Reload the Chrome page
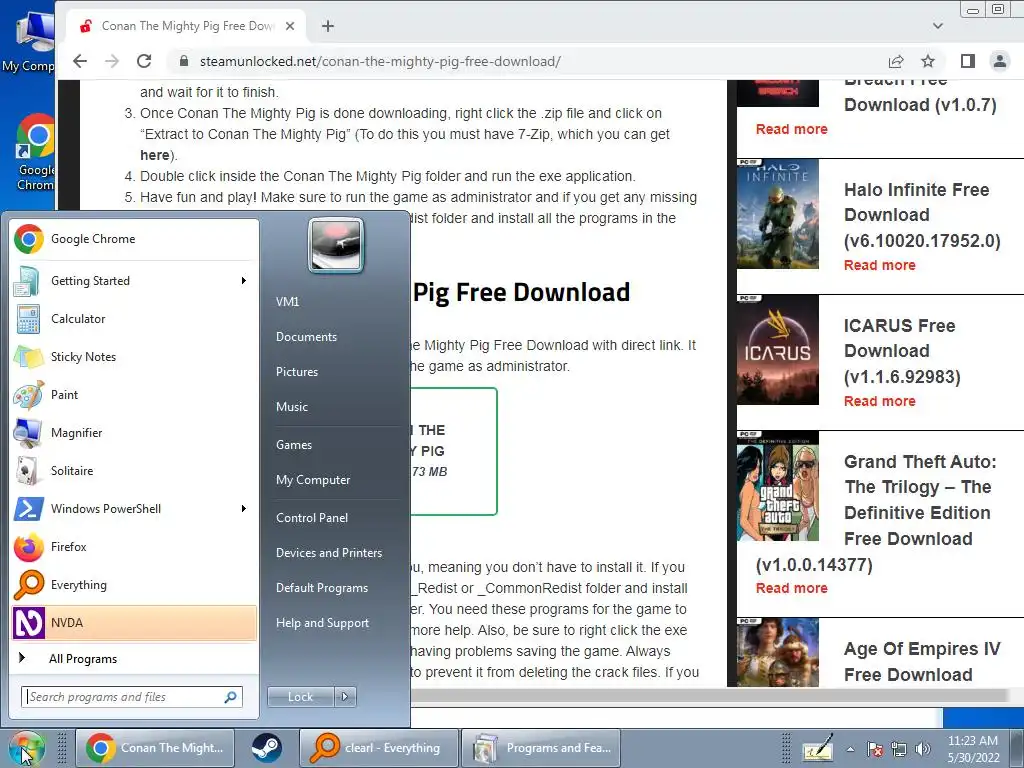This screenshot has width=1024, height=768. pos(144,61)
